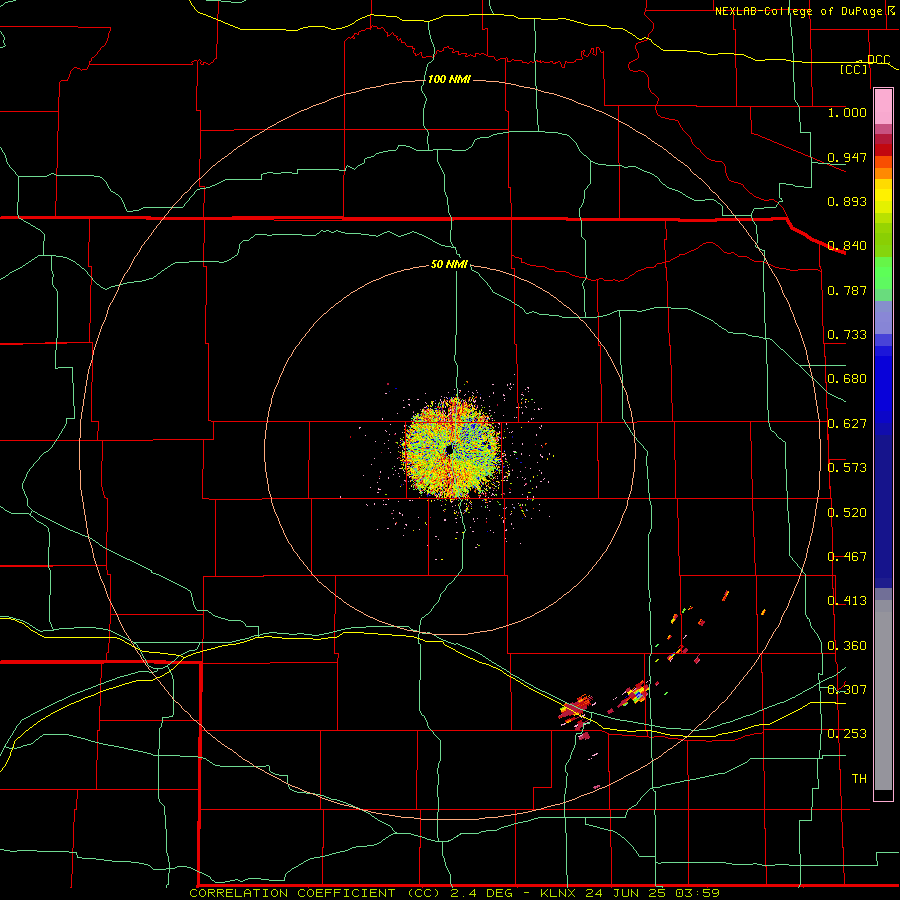Click the 50 NMI range ring label
This screenshot has height=900, width=900.
(x=449, y=265)
